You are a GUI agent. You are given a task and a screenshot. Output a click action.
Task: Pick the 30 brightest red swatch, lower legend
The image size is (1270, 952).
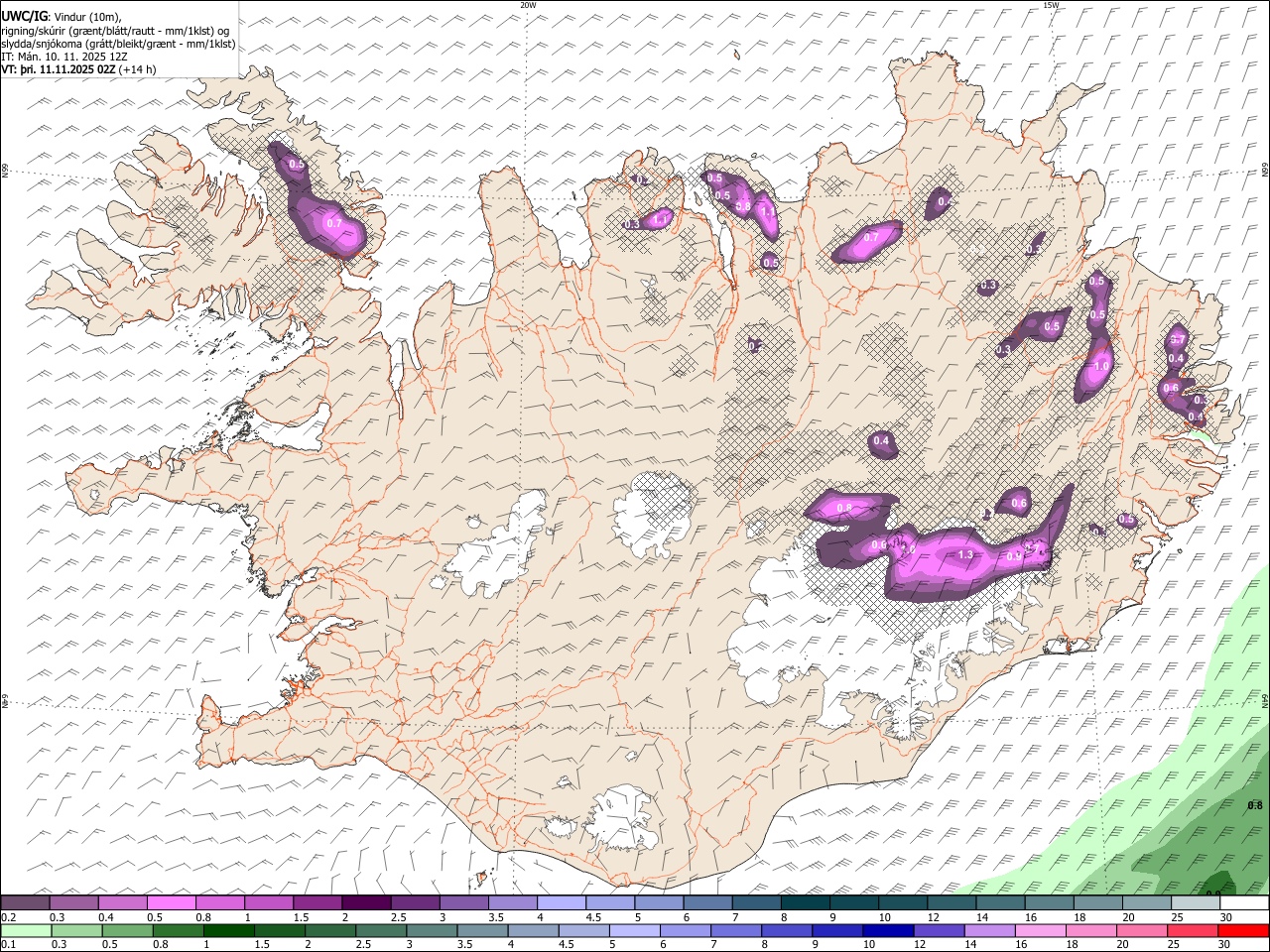(1243, 931)
